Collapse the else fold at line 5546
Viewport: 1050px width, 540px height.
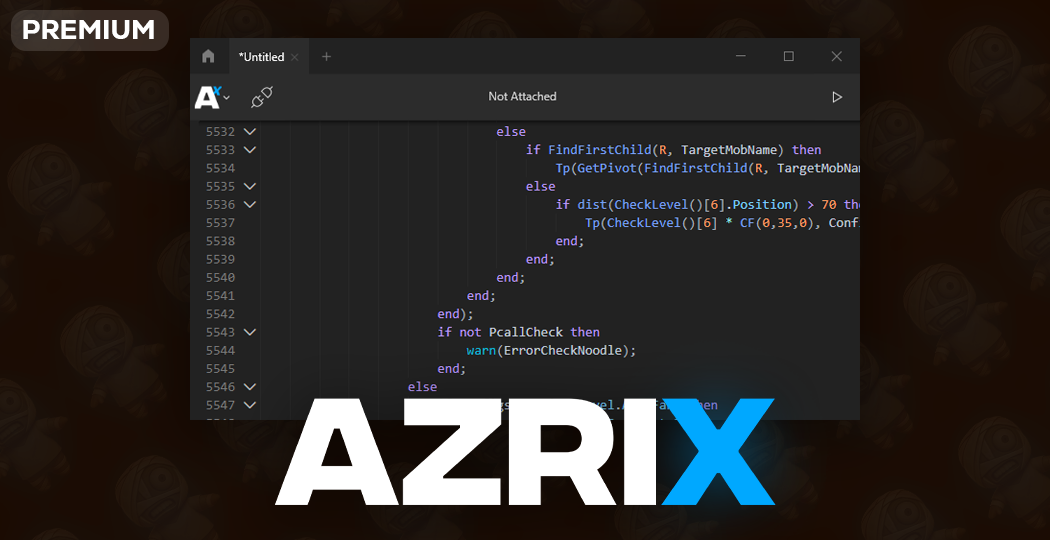pyautogui.click(x=249, y=386)
